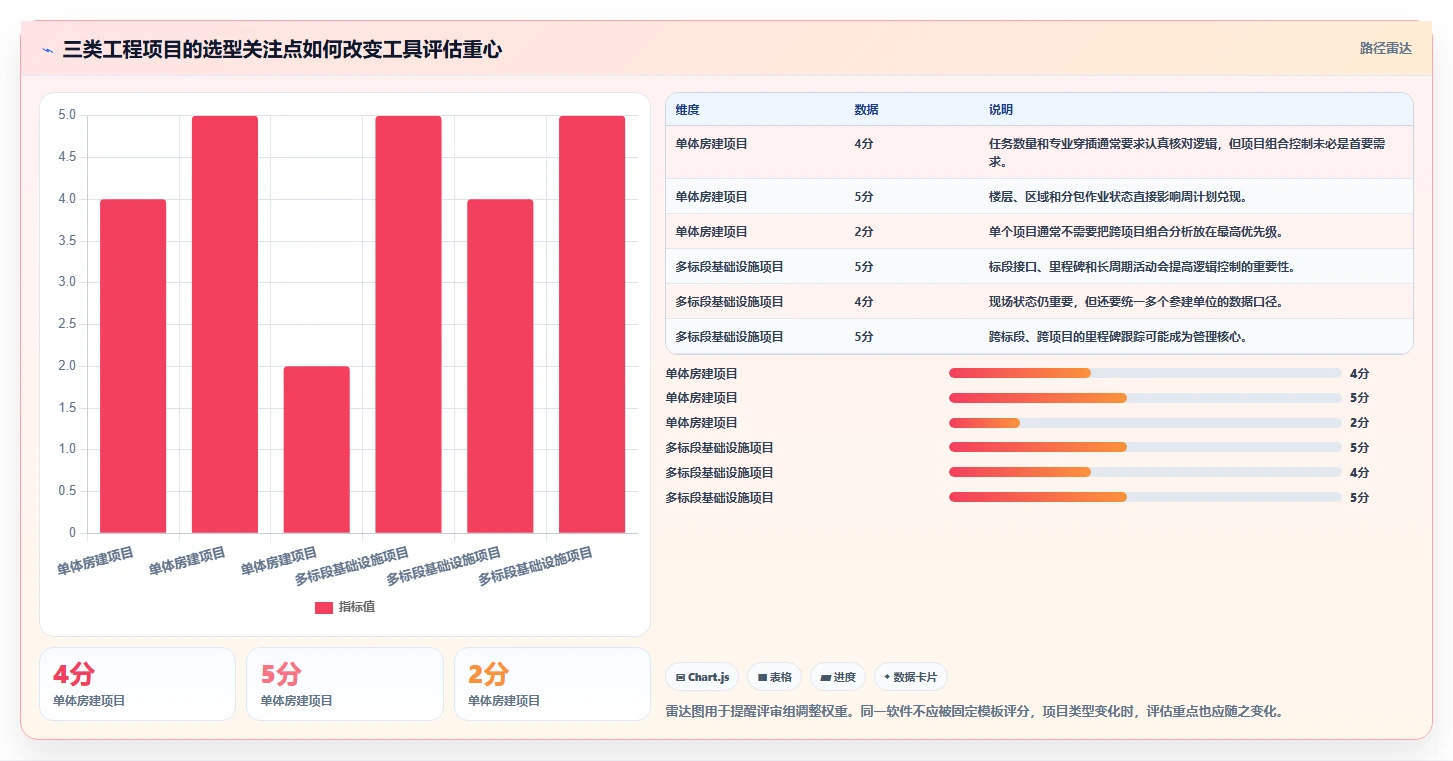The height and width of the screenshot is (761, 1453).
Task: Open the 5分 单体房建项目 data card
Action: (x=345, y=684)
